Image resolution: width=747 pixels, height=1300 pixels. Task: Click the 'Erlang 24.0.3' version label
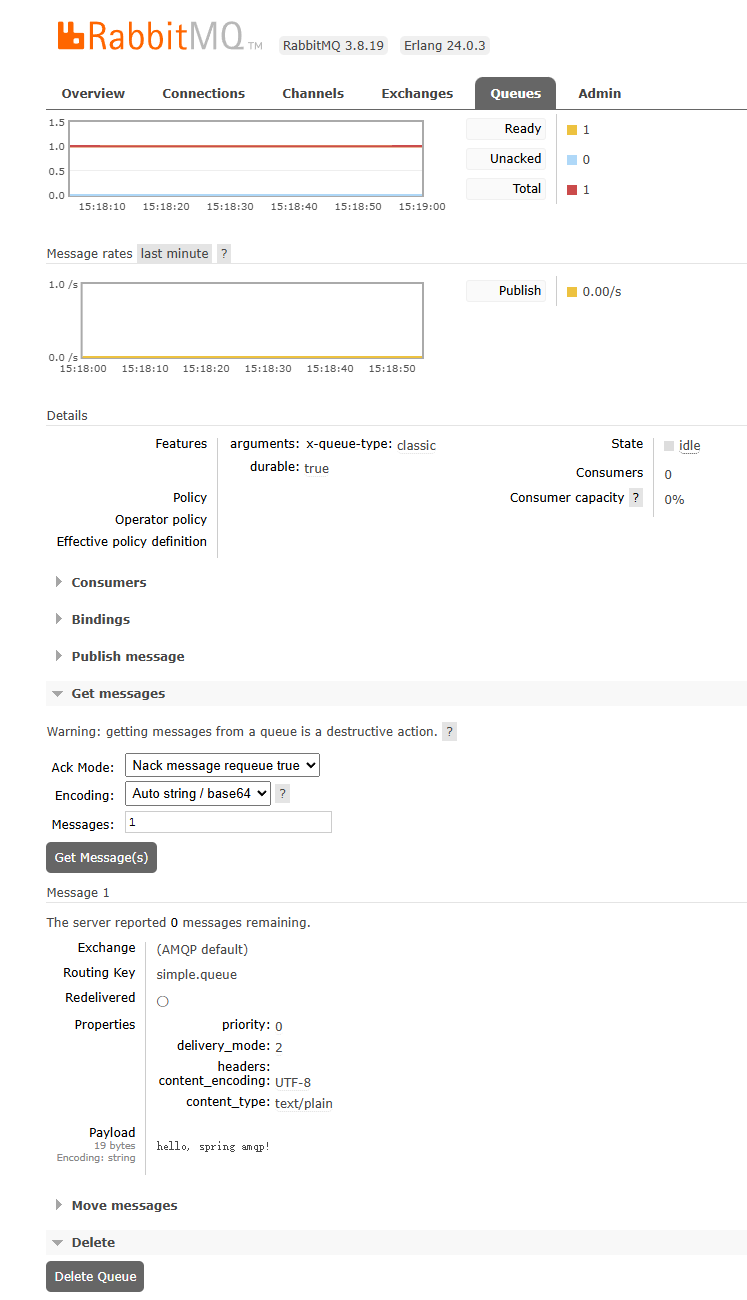coord(444,46)
